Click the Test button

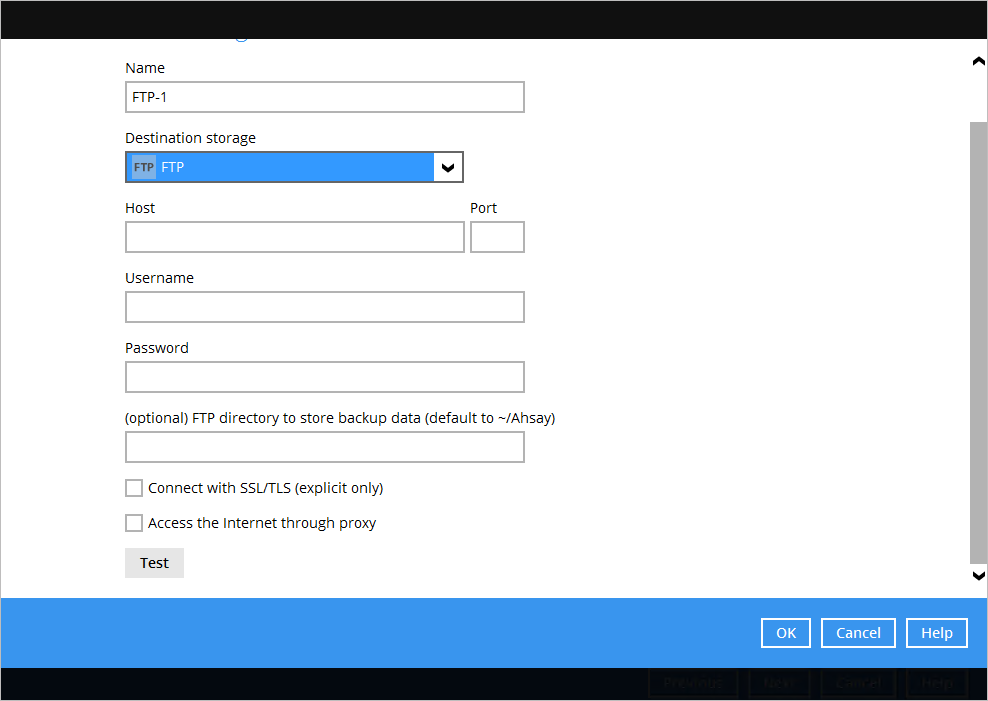click(154, 563)
